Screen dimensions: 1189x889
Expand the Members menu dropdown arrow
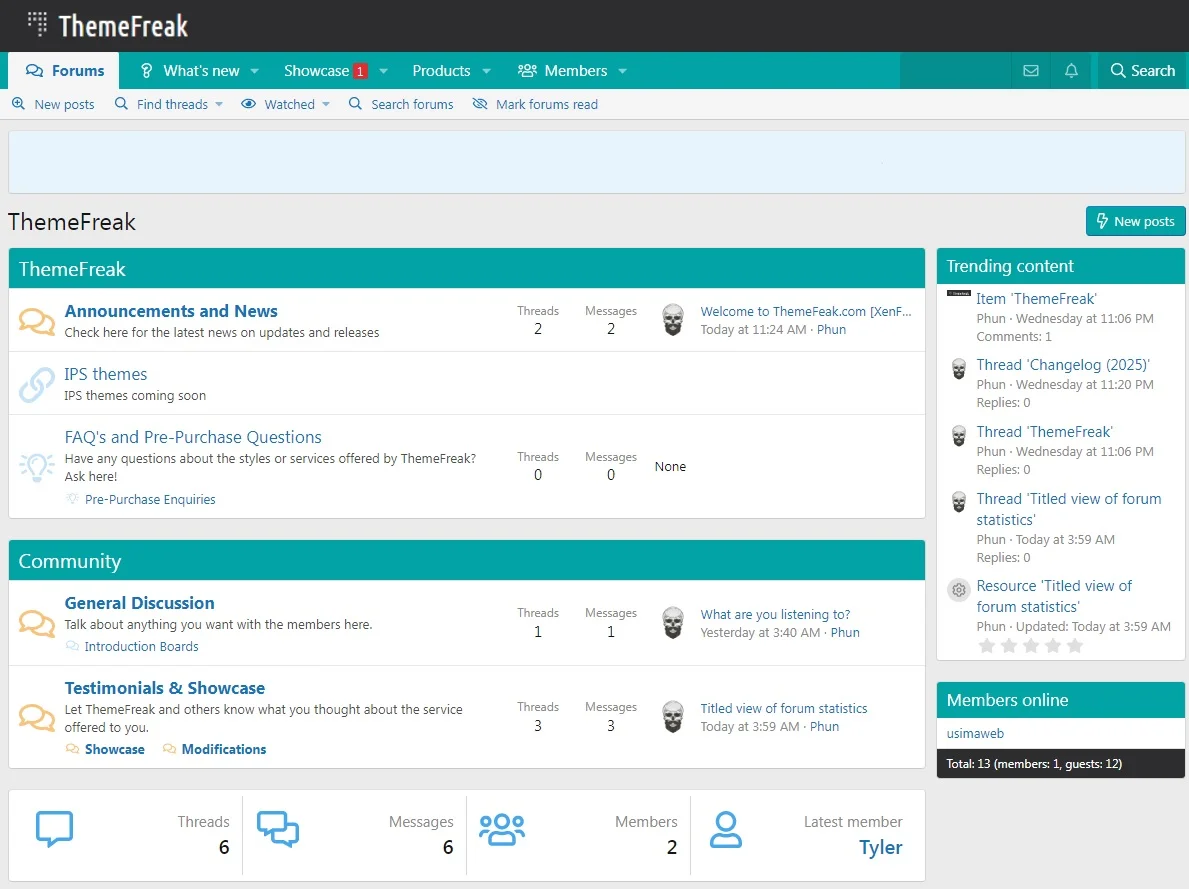[x=623, y=71]
